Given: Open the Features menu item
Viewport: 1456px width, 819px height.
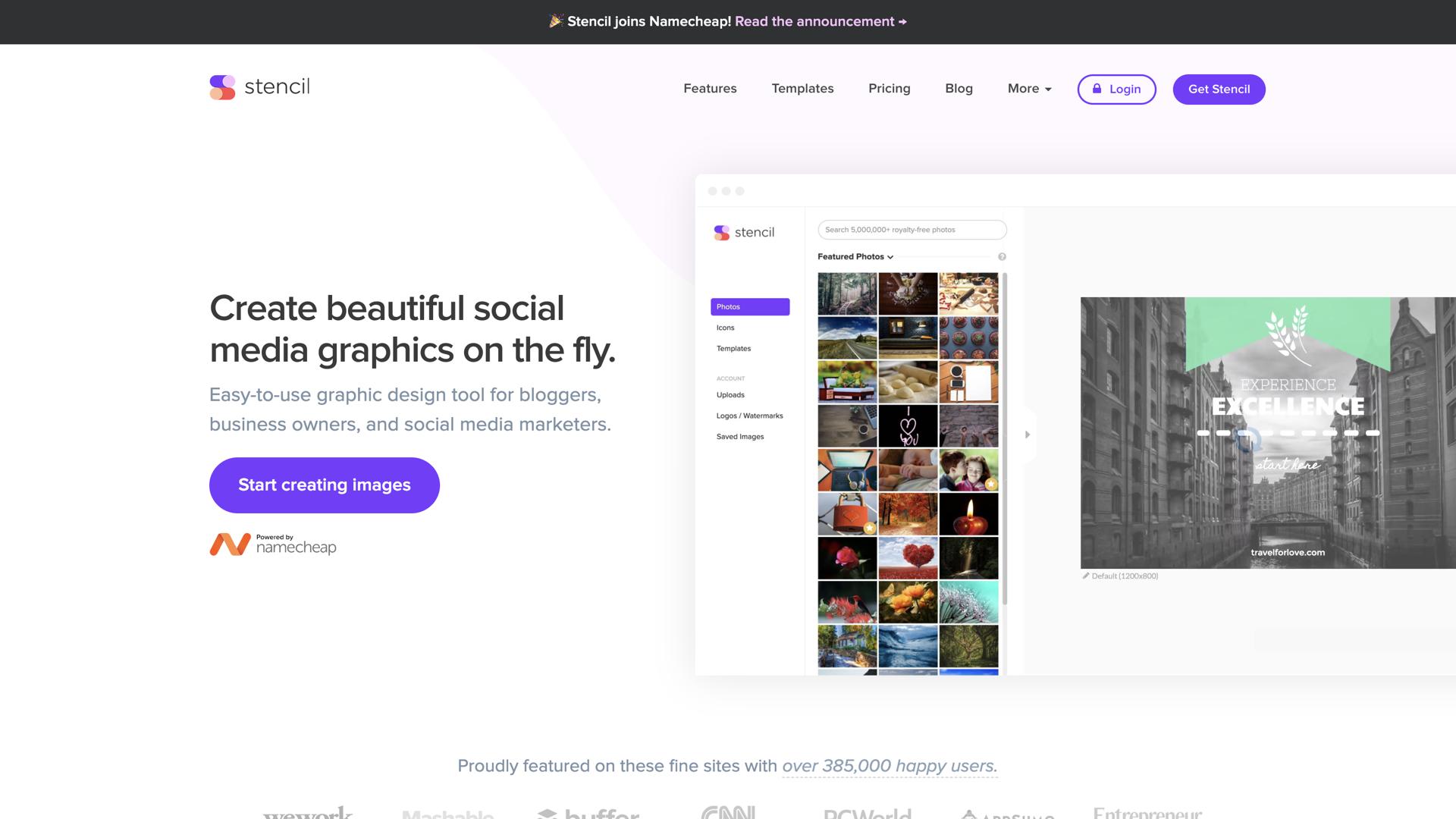Looking at the screenshot, I should [x=710, y=89].
